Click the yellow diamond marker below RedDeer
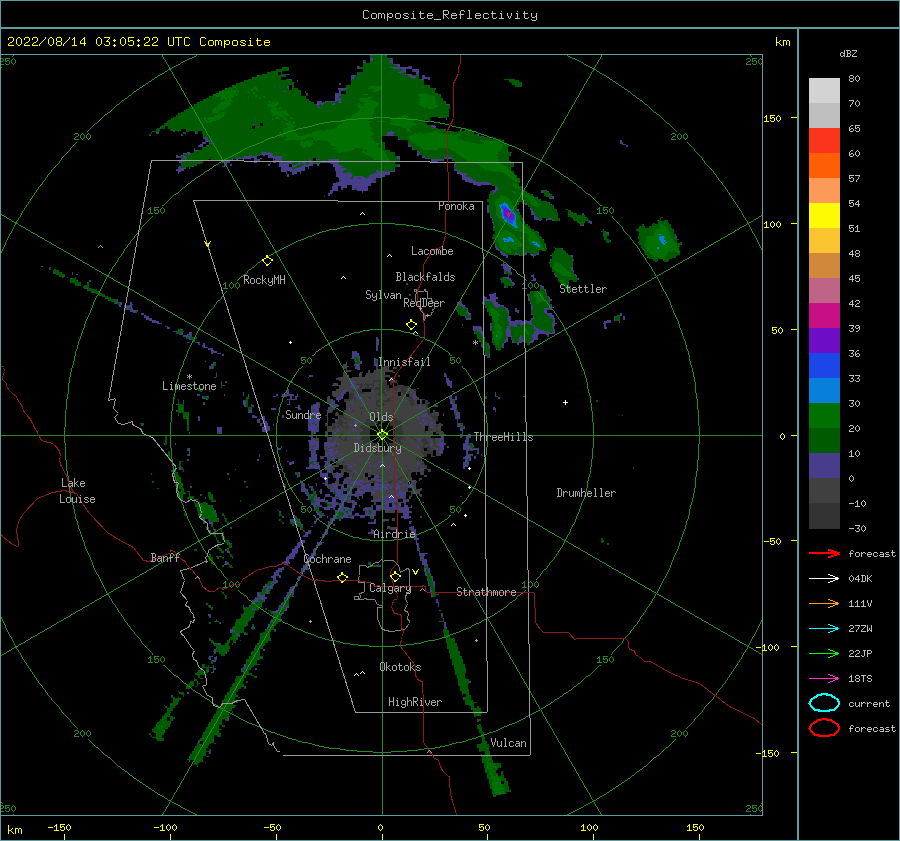The width and height of the screenshot is (900, 841). coord(411,325)
